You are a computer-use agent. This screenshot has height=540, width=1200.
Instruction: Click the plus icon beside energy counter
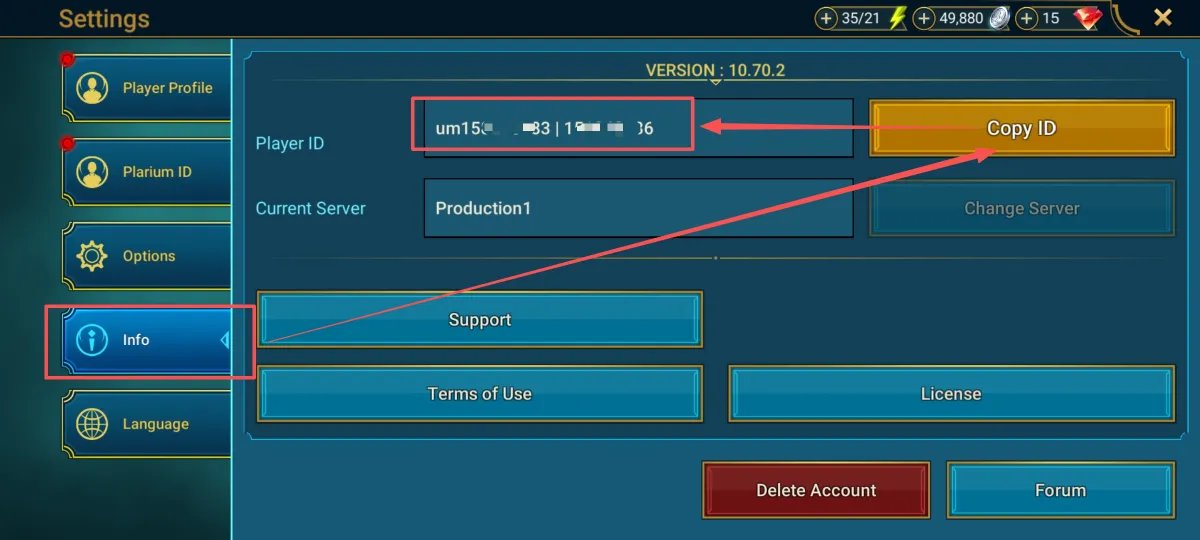click(826, 18)
